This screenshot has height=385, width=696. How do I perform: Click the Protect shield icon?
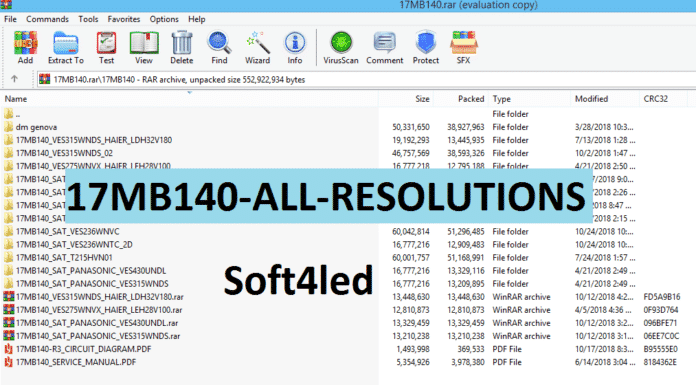[x=426, y=47]
